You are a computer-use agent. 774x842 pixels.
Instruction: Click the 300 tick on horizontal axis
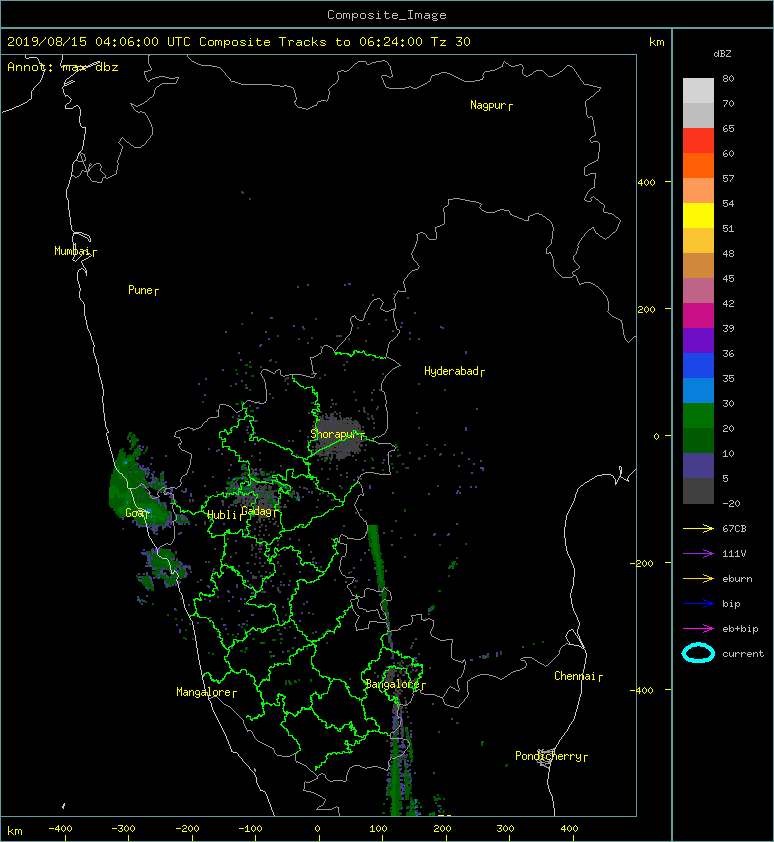[x=505, y=829]
